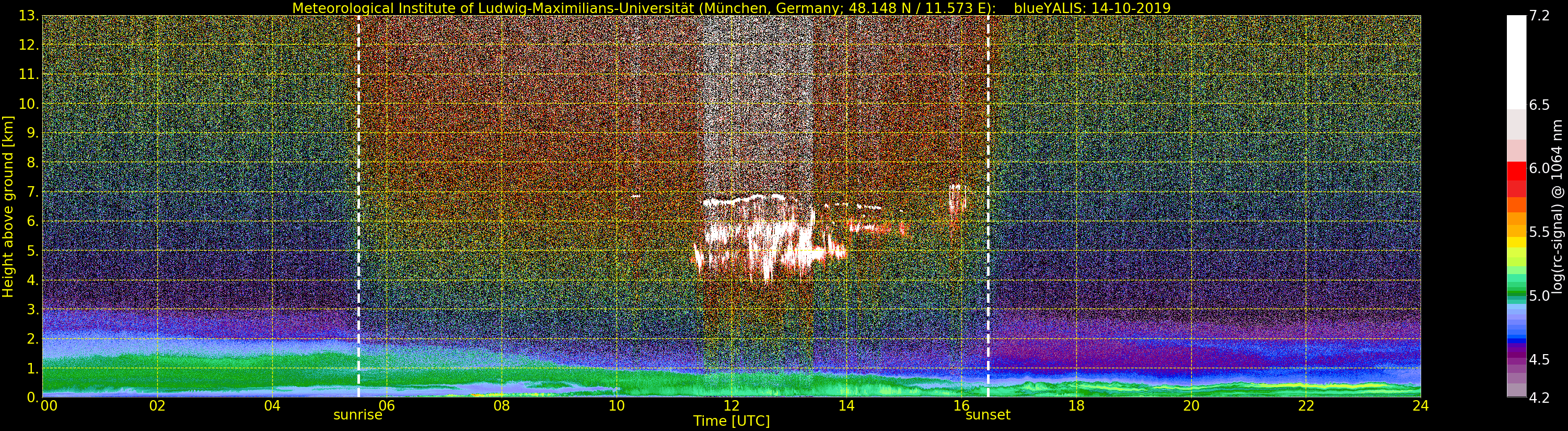Screen dimensions: 1568x431
Task: Click the colorbar value '4.5'
Action: point(1539,359)
